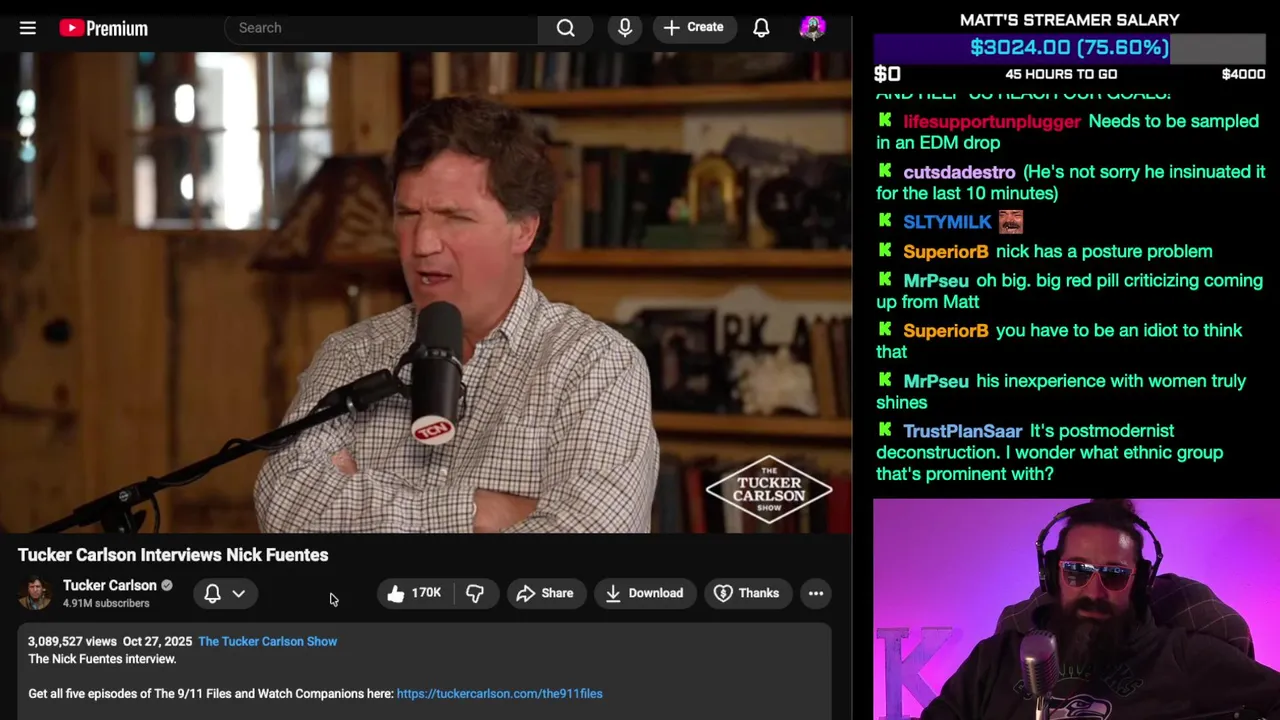Select chat user SLTYMILK
The image size is (1280, 720).
[947, 222]
